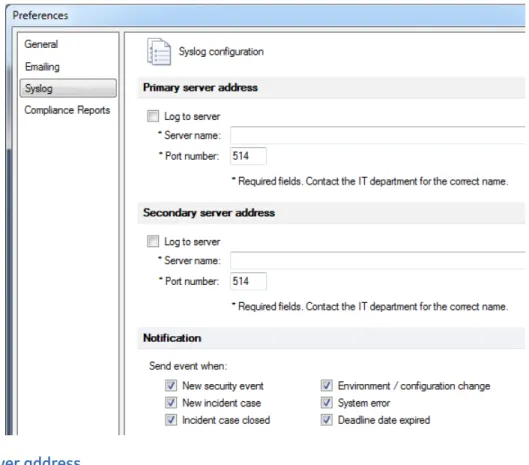Open the Emailing preferences section

point(42,66)
